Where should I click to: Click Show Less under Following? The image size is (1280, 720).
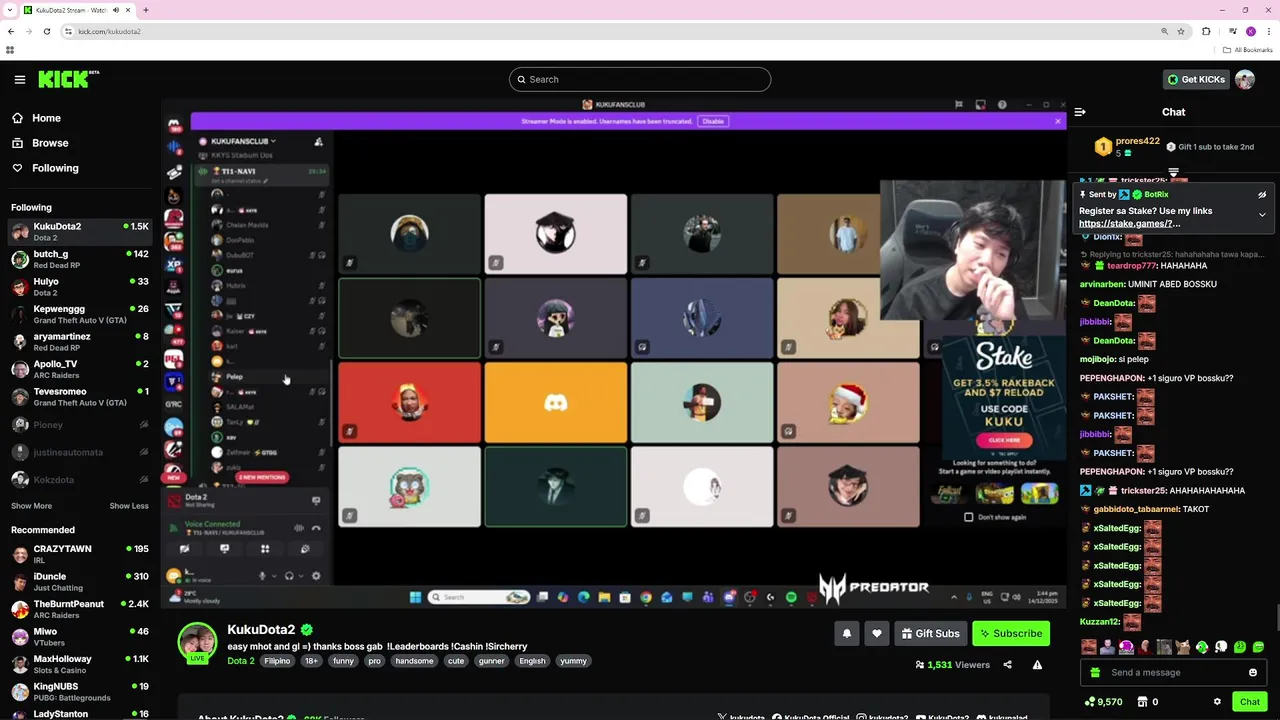click(129, 506)
